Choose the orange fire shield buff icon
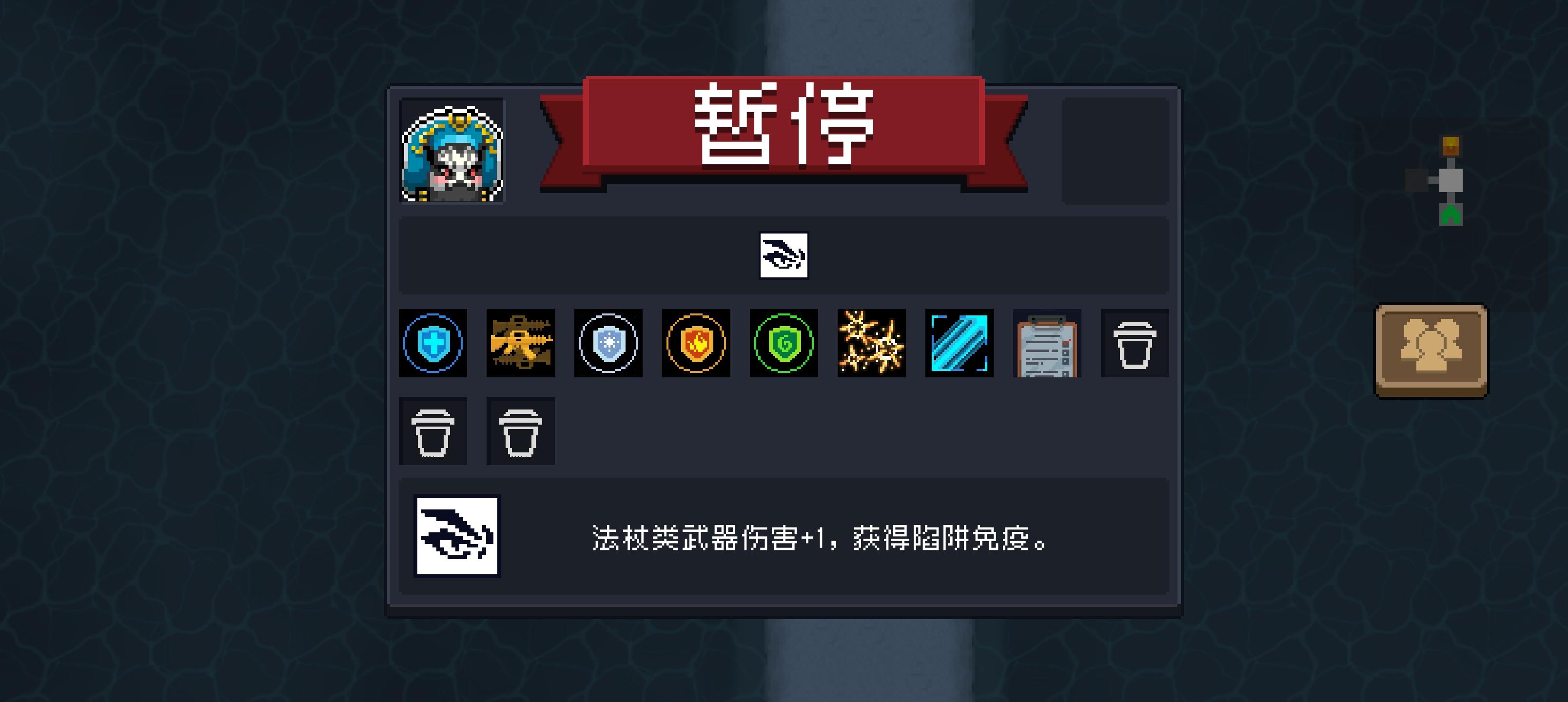Screen dimensions: 1568x702 (x=696, y=343)
